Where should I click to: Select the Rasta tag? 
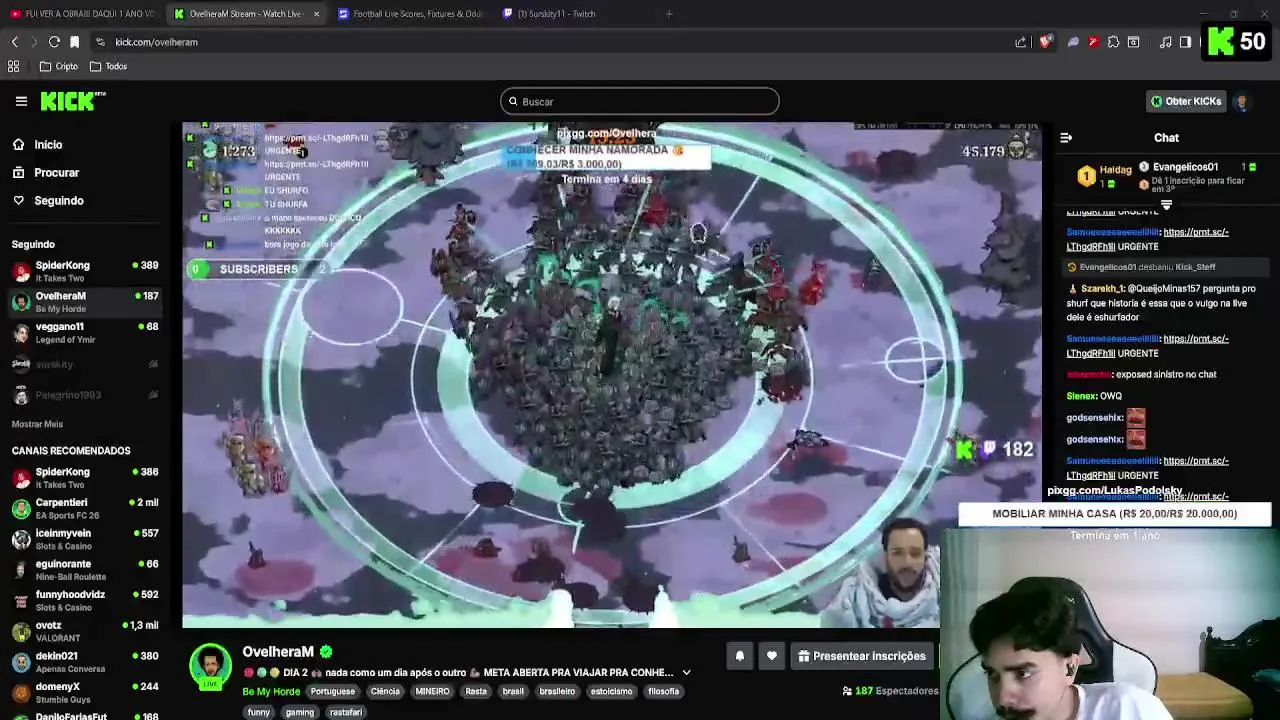click(x=476, y=692)
